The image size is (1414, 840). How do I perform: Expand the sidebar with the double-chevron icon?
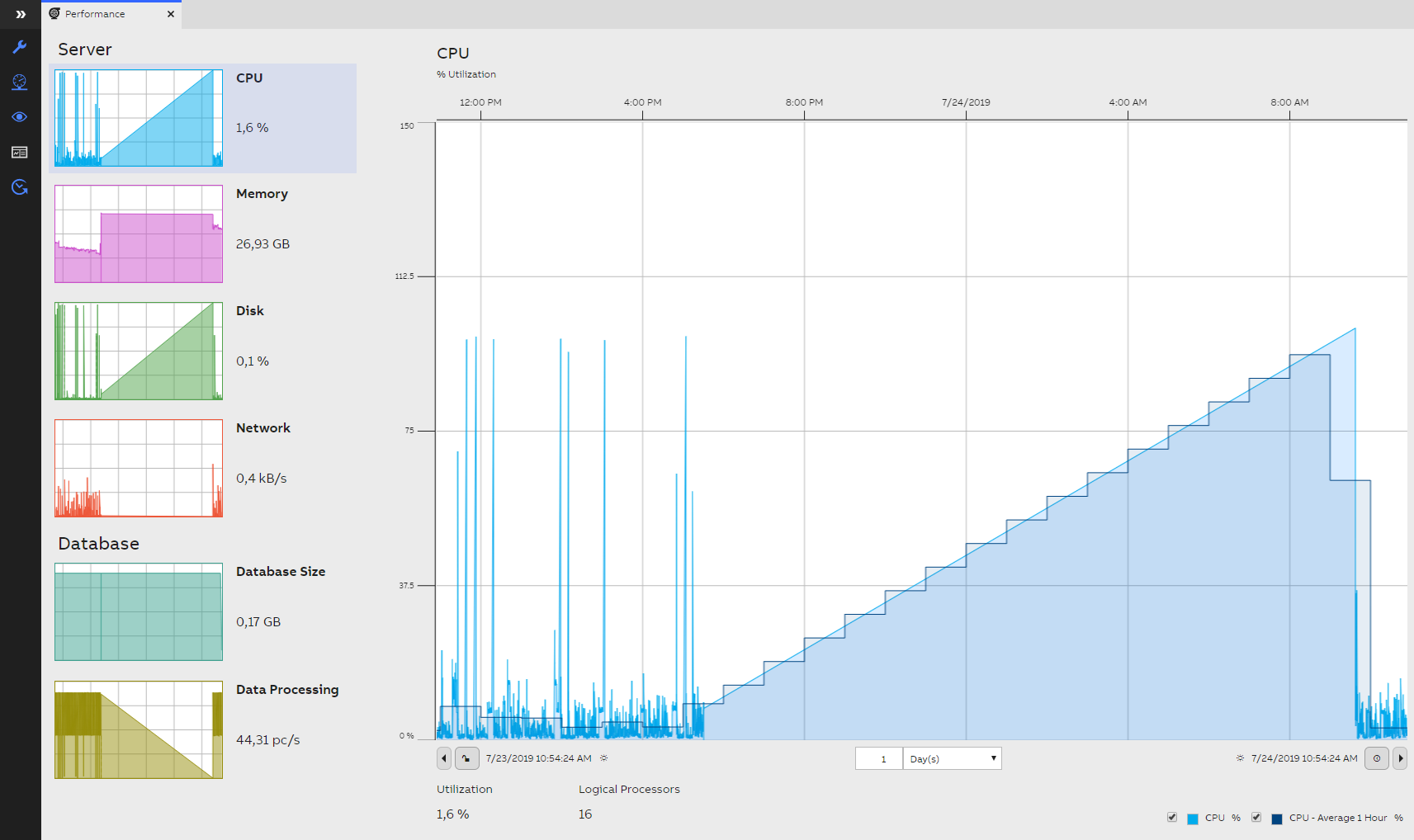click(21, 14)
